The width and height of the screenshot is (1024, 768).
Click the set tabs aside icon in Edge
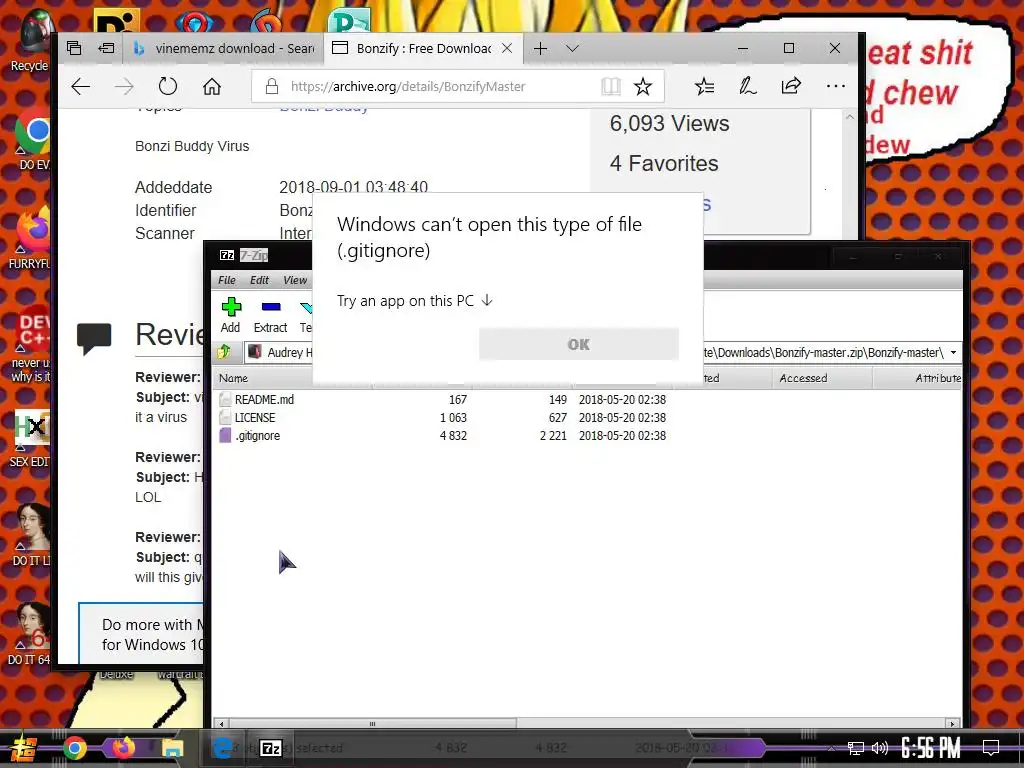(x=106, y=48)
